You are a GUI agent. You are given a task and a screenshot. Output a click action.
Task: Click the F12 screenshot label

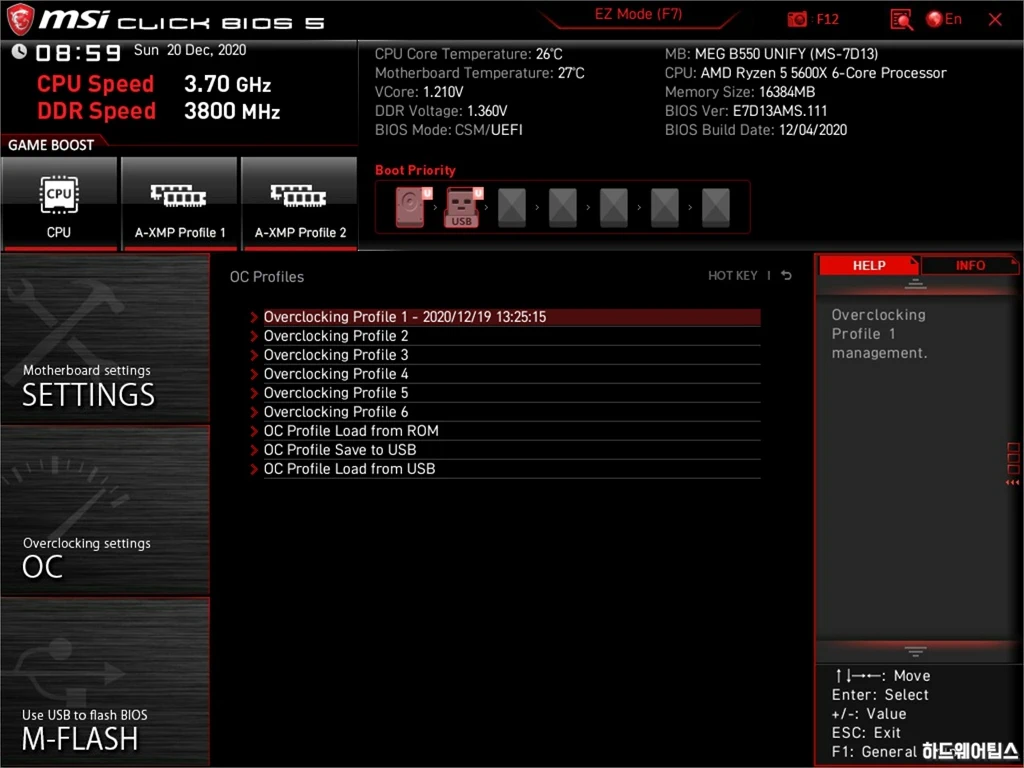click(827, 19)
